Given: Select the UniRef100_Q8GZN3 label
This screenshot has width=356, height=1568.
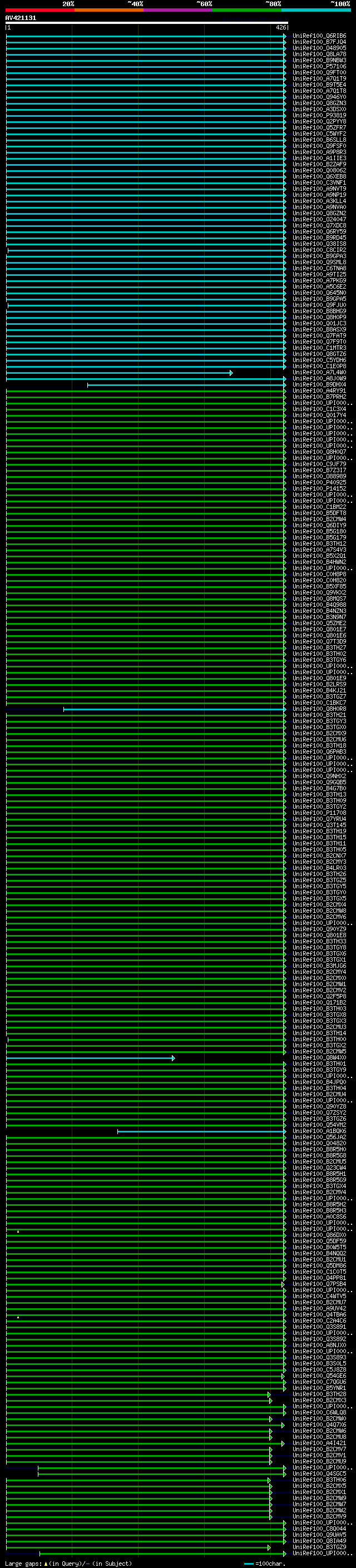Looking at the screenshot, I should coord(319,103).
